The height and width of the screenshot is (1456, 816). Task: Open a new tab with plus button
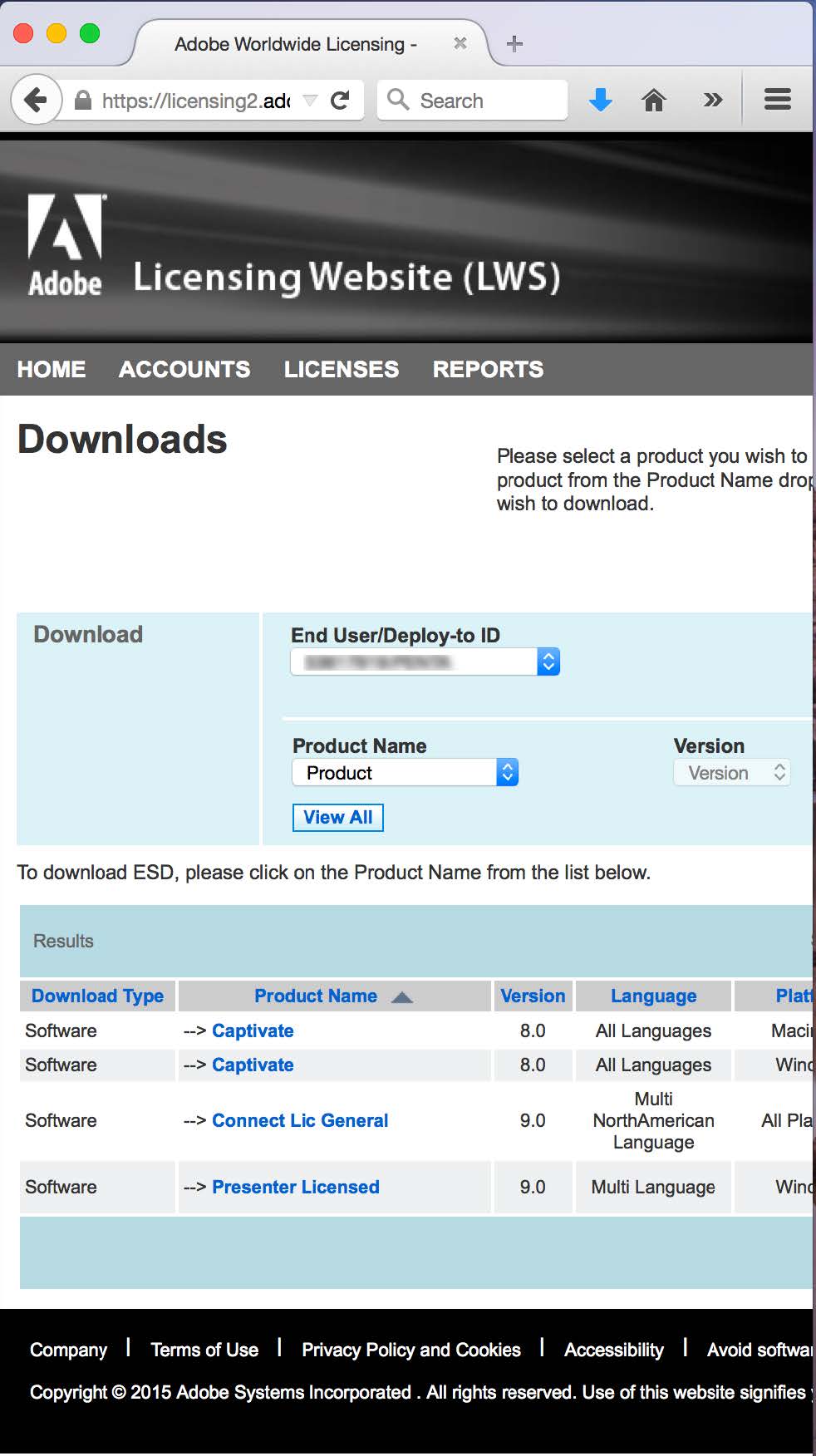point(514,43)
